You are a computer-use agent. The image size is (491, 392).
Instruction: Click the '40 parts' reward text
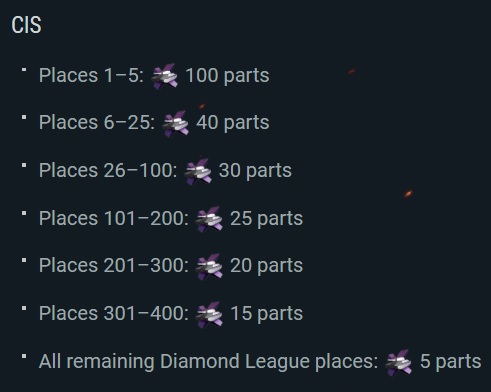click(x=233, y=122)
